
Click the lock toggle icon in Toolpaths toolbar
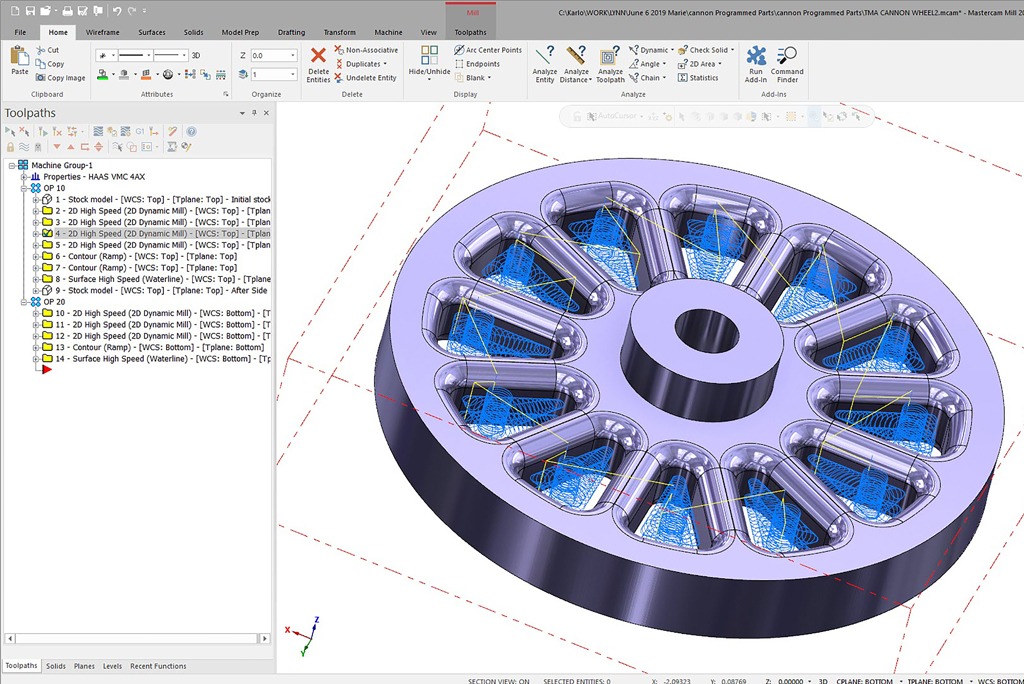(10, 147)
